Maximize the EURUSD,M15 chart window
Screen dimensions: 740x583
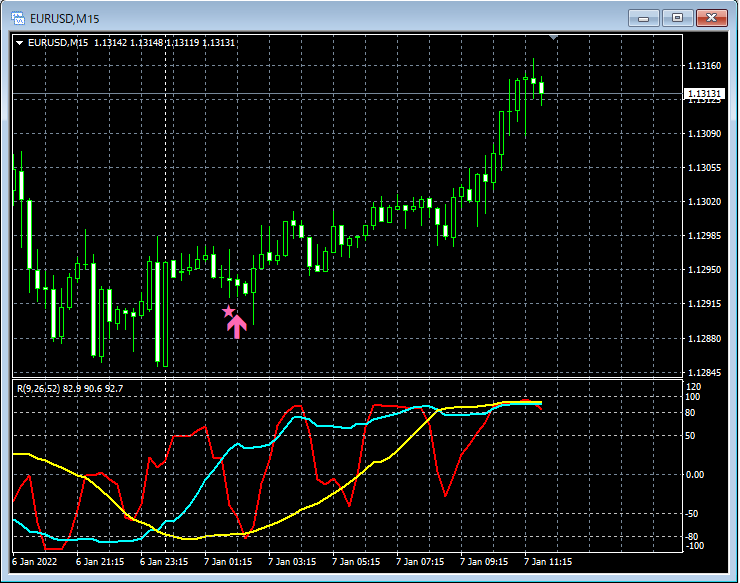click(677, 18)
